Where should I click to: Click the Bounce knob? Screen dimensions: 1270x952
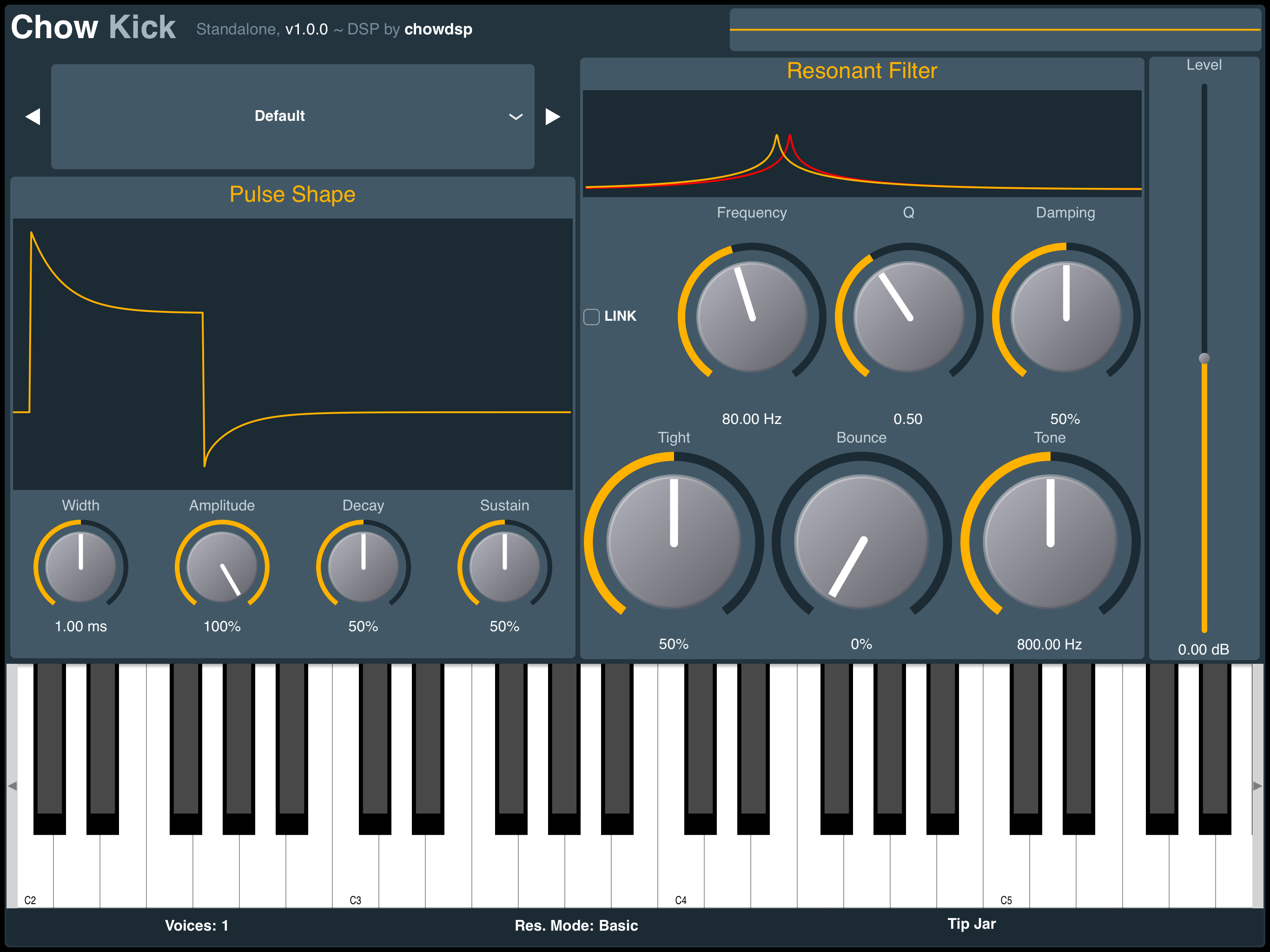tap(861, 542)
